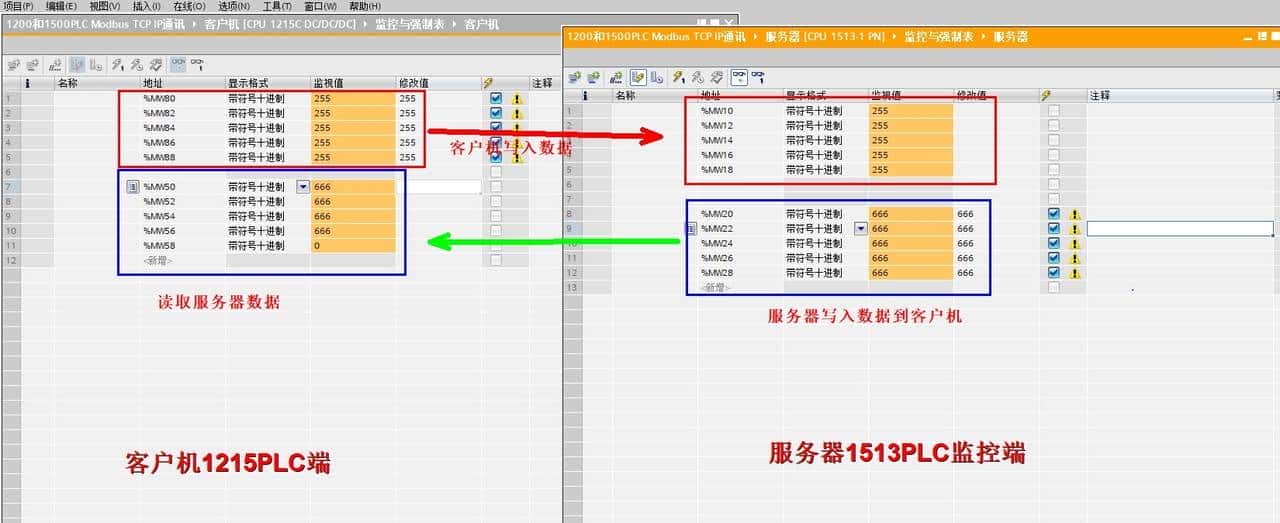Toggle Monitor all glasses icon in client toolbar
Viewport: 1280px width, 523px height.
click(178, 64)
